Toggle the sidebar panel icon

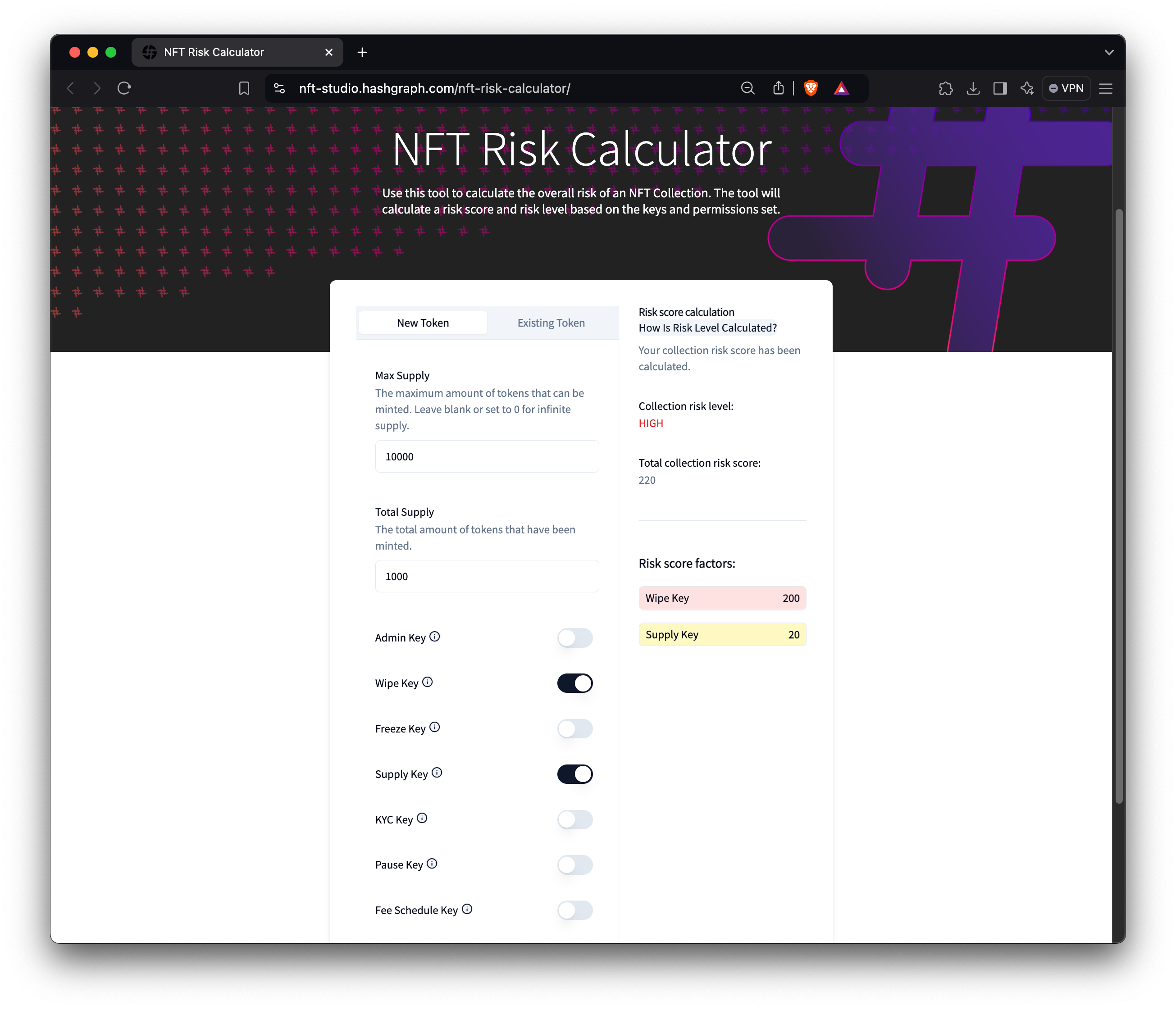coord(999,88)
